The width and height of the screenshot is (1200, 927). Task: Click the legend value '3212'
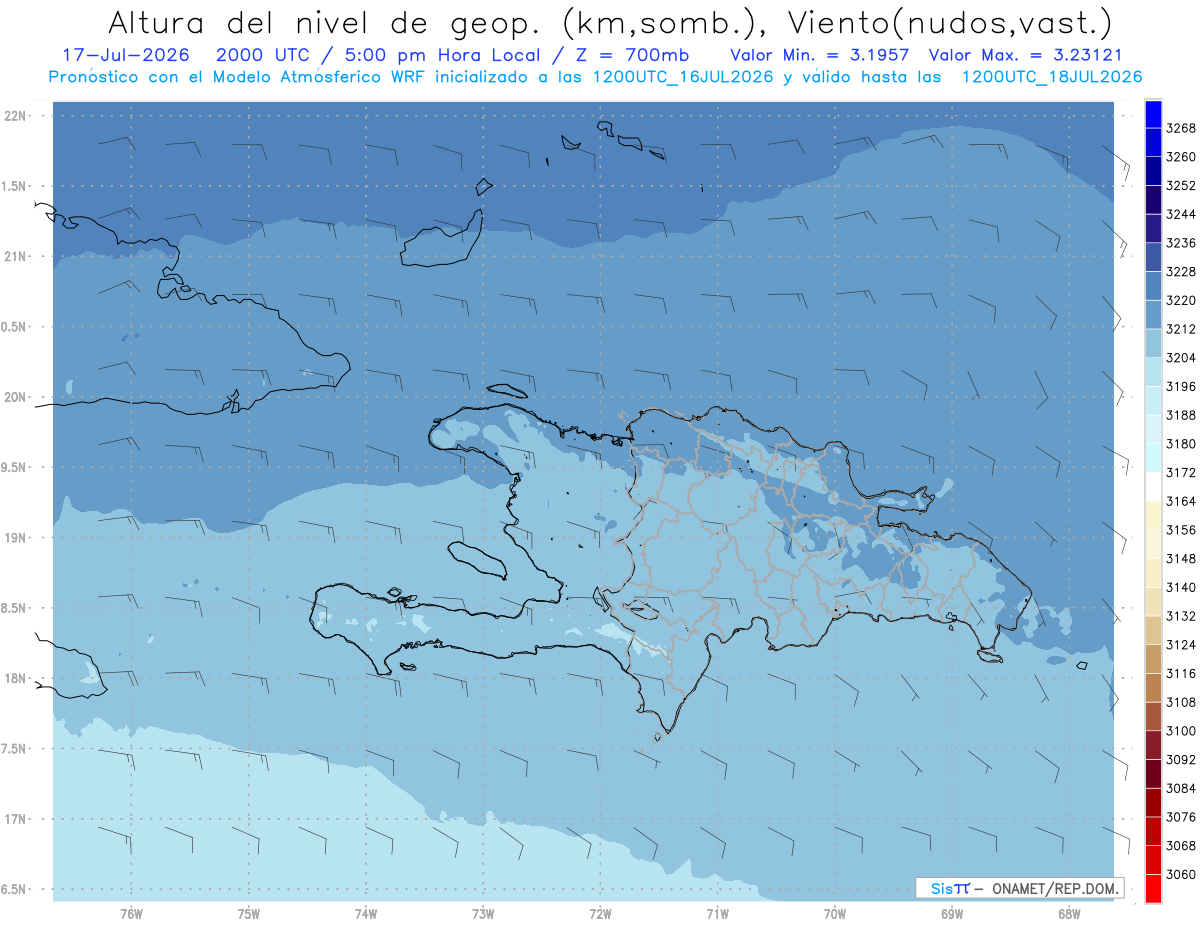coord(1180,329)
